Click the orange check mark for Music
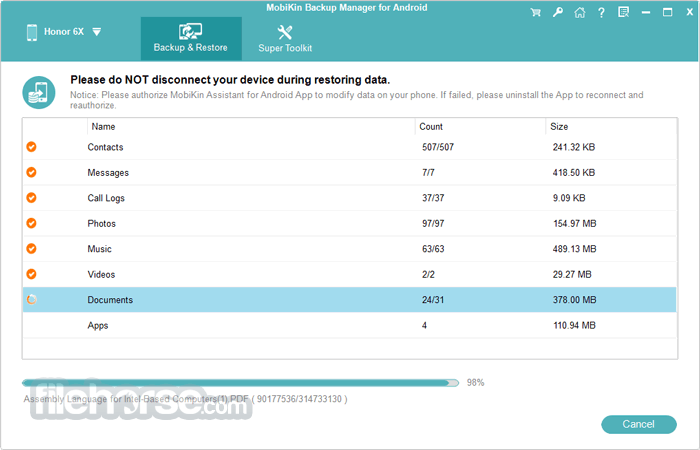700x450 pixels. pyautogui.click(x=31, y=248)
